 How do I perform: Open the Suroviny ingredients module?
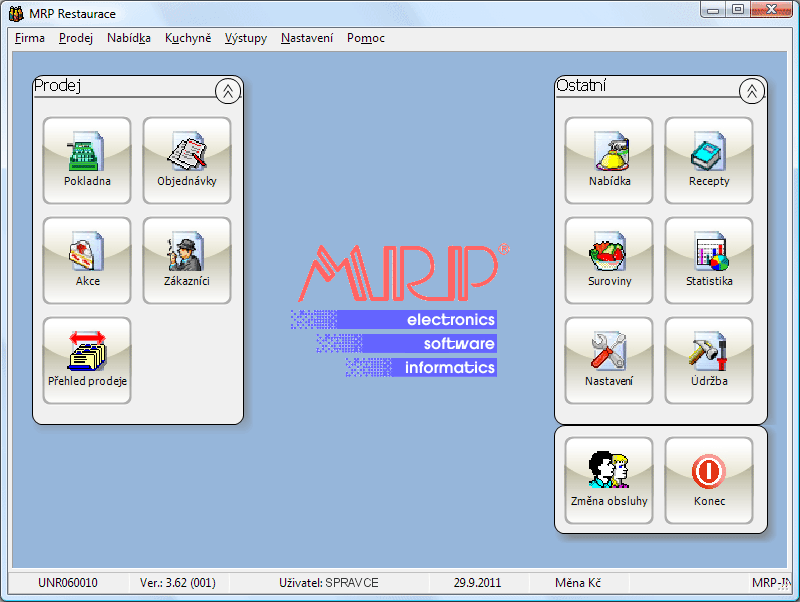point(609,261)
